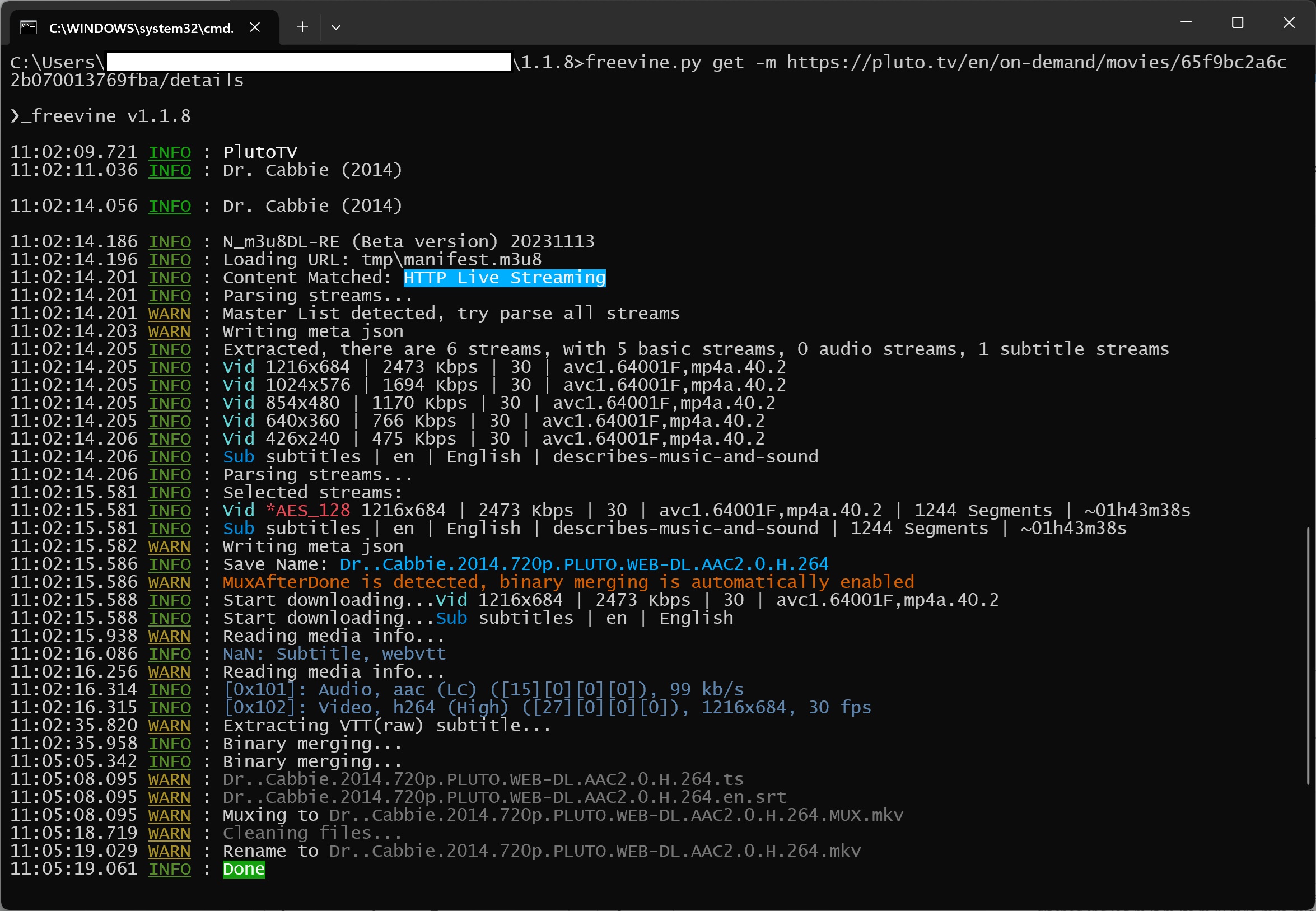This screenshot has width=1316, height=911.
Task: Close the terminal window
Action: 1289,22
